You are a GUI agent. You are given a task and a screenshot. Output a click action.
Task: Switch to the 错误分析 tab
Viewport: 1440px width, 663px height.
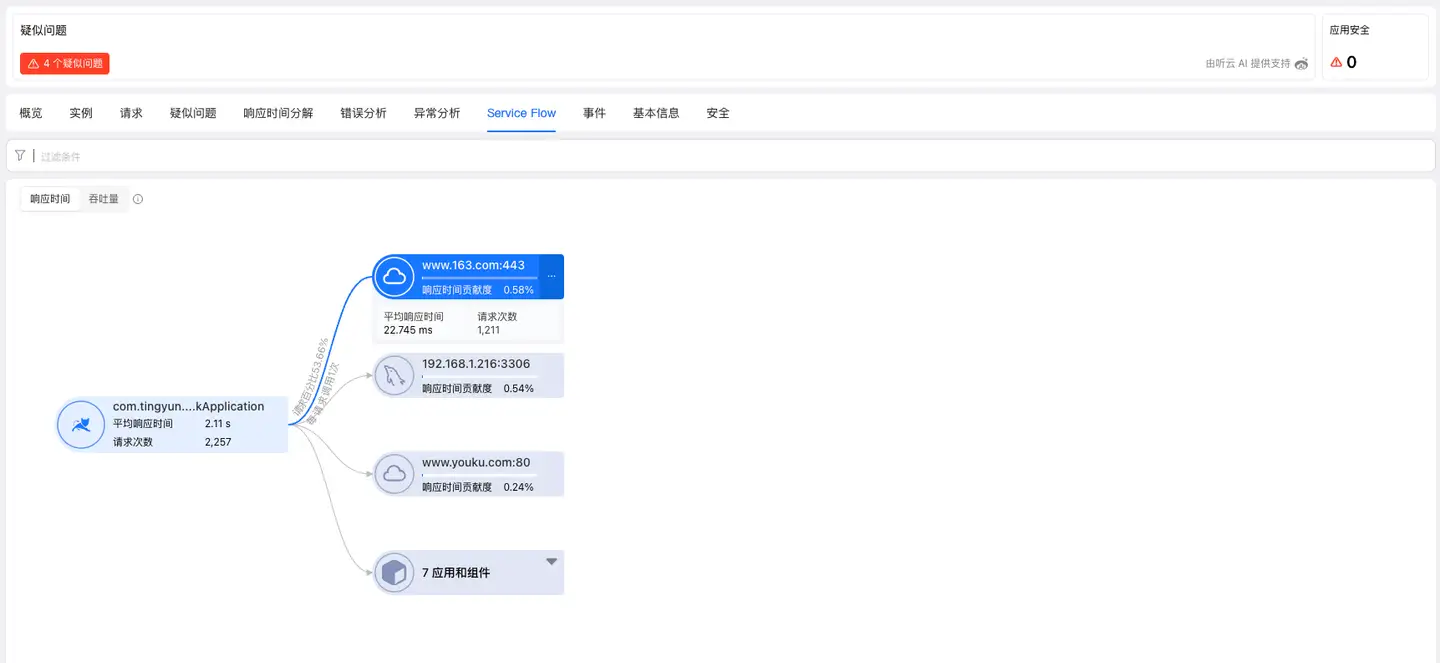(x=363, y=113)
